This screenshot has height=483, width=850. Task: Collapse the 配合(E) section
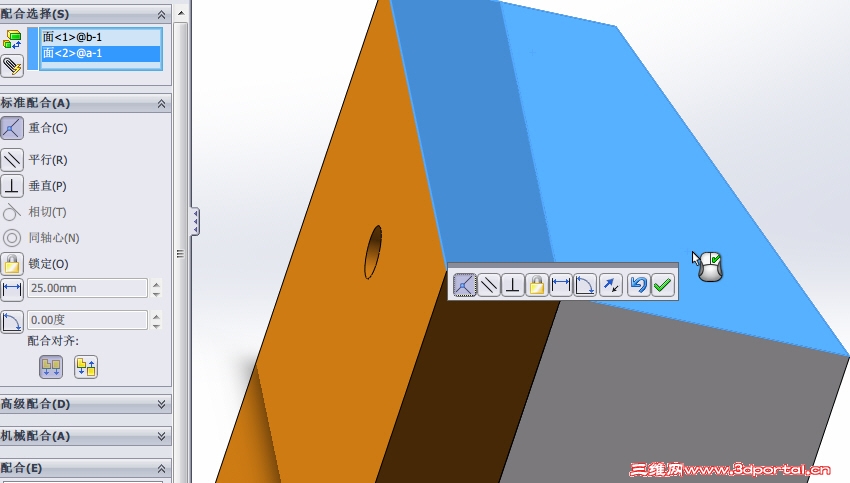point(162,468)
